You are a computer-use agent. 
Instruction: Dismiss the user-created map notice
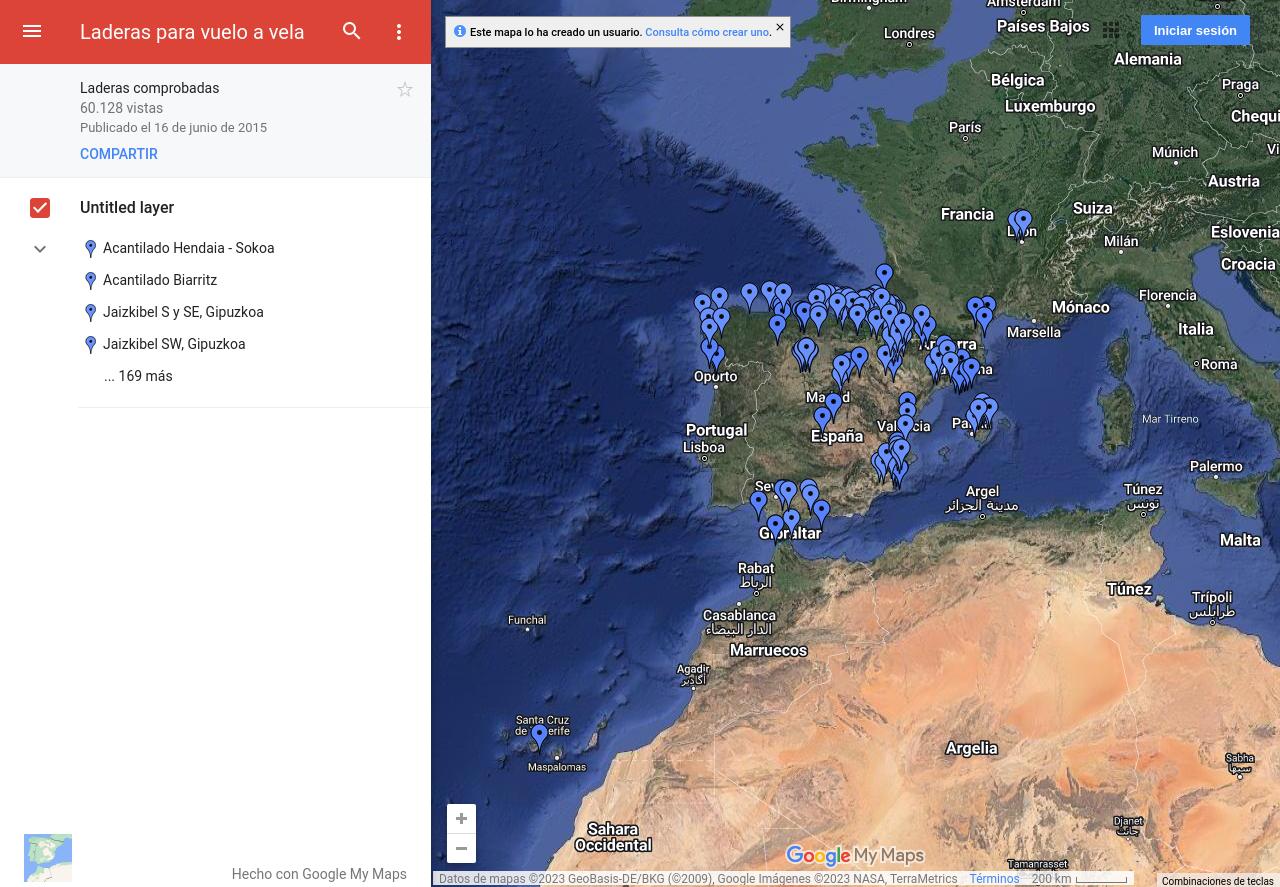pyautogui.click(x=780, y=28)
